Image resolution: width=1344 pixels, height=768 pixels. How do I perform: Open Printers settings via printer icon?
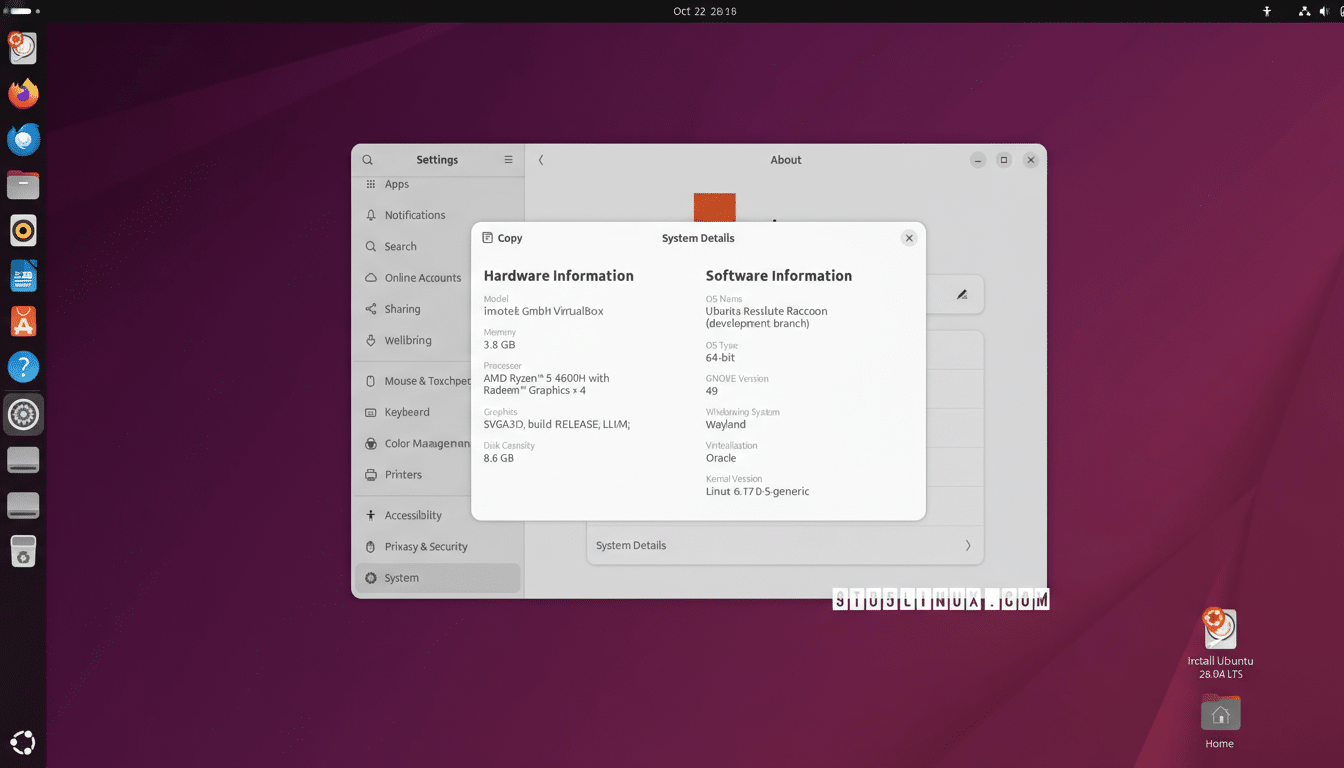371,474
